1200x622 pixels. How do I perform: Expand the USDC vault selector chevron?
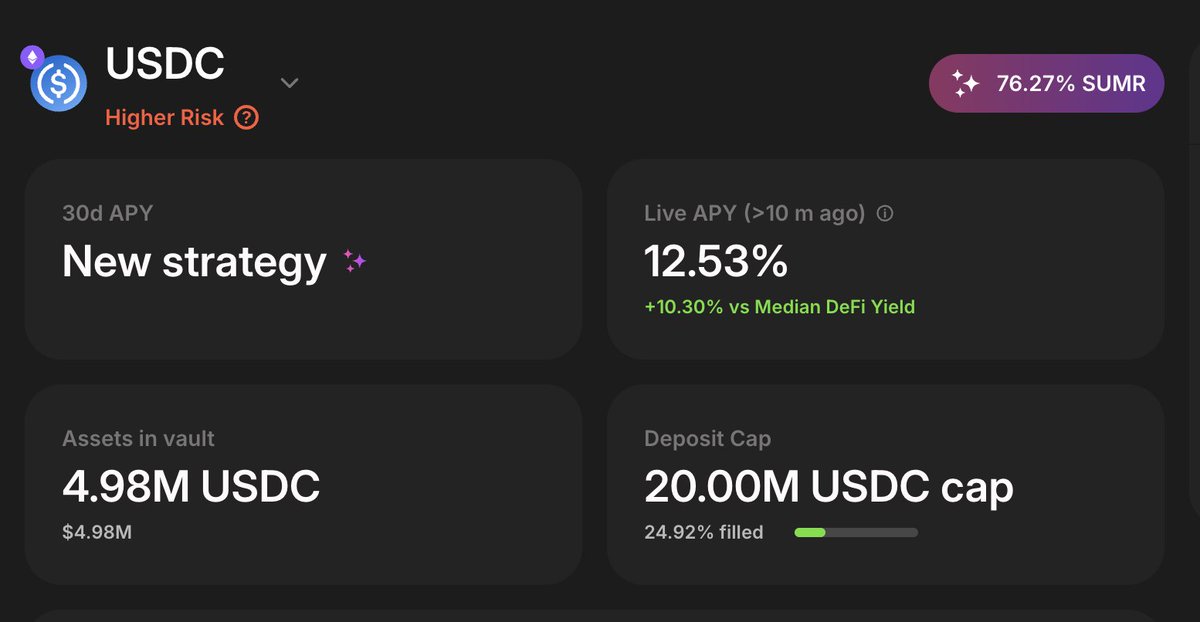289,83
